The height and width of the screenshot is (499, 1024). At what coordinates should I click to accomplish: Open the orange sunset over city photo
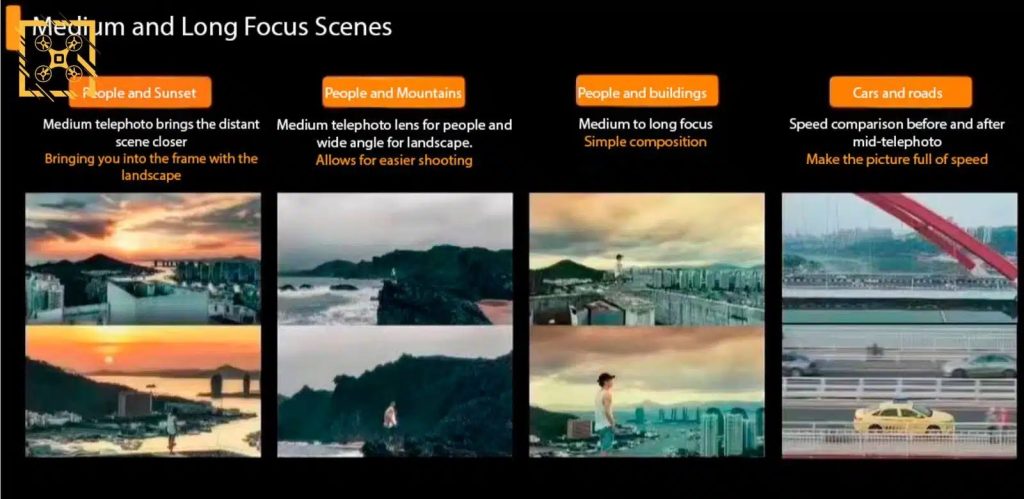point(143,259)
